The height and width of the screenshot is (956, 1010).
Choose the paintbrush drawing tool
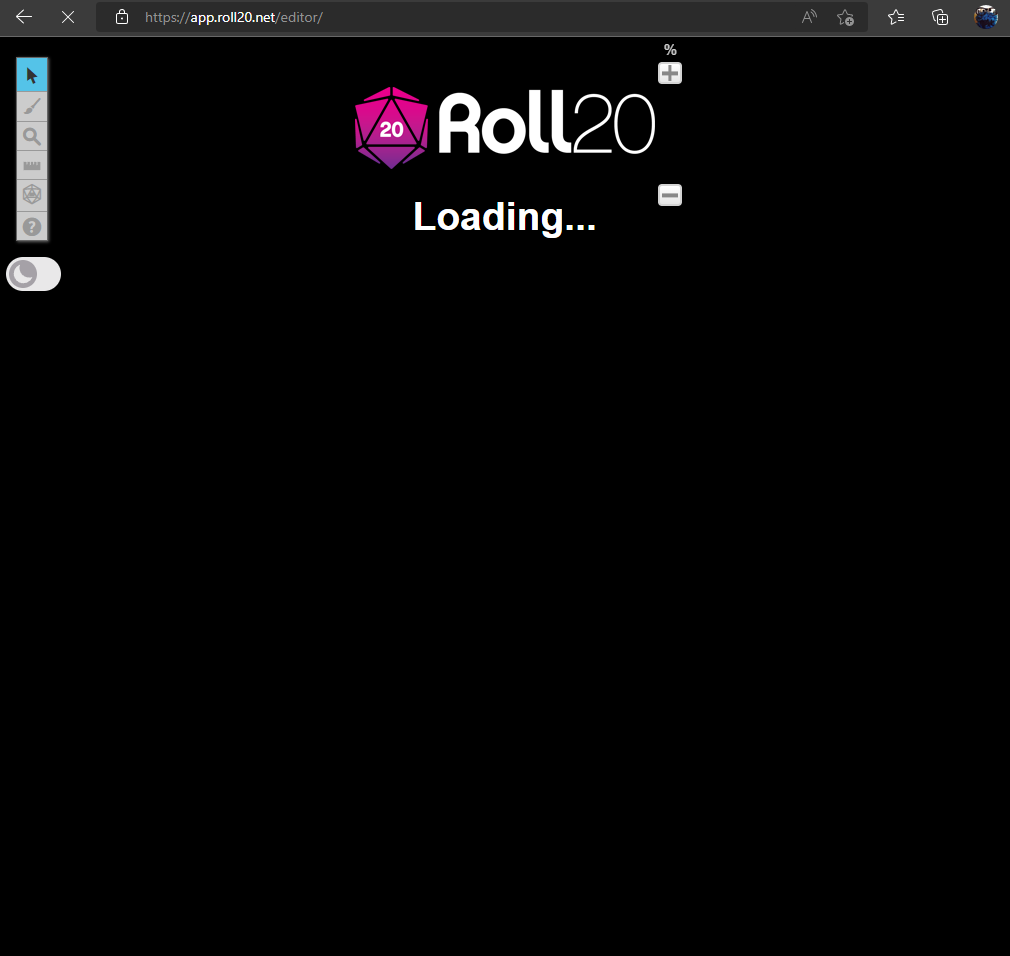[x=32, y=106]
